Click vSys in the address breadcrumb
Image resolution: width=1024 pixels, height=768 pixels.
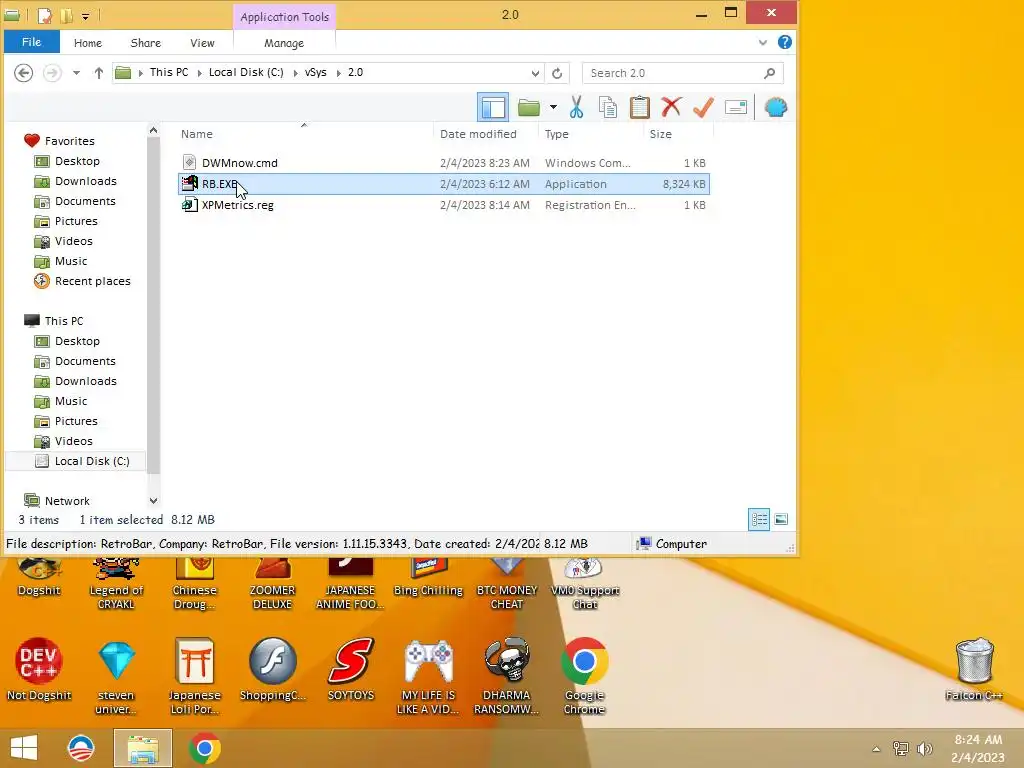315,72
